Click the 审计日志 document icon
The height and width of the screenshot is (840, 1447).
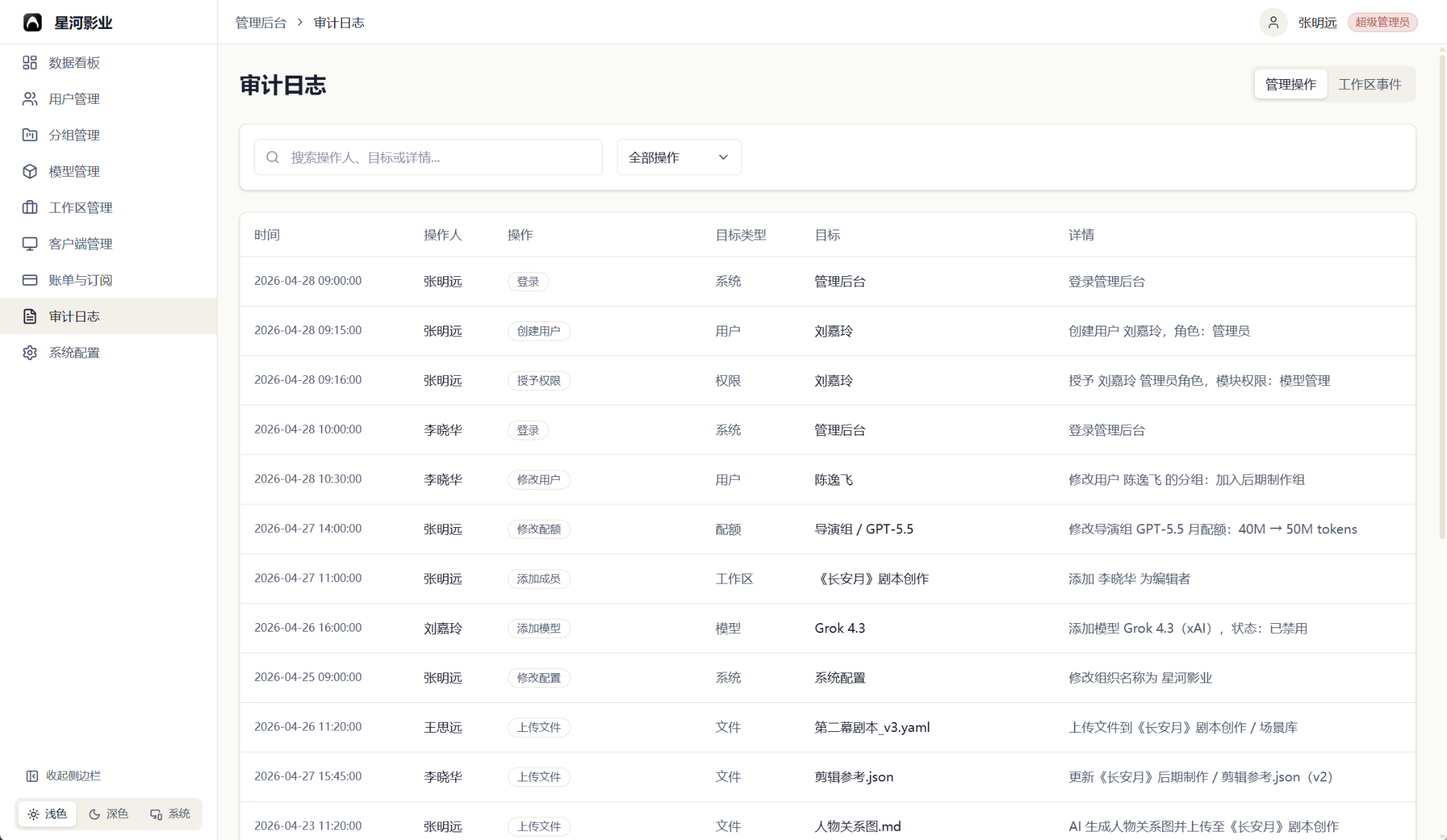point(30,317)
